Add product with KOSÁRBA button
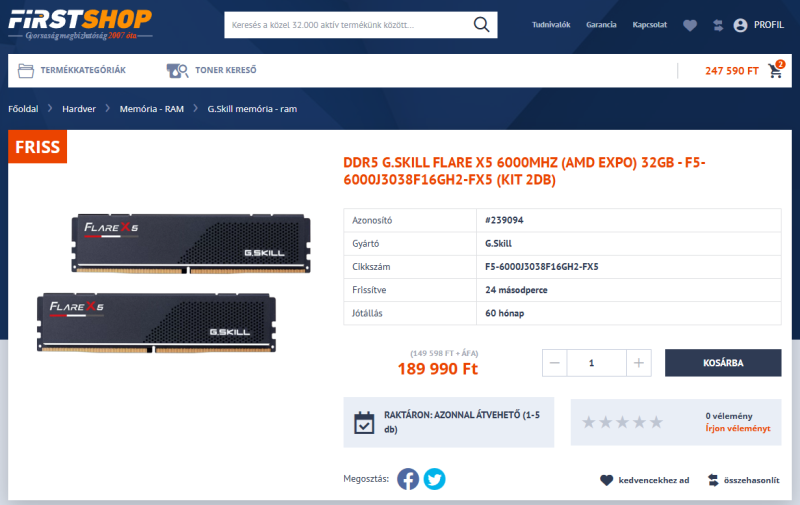This screenshot has width=800, height=505. pos(723,363)
